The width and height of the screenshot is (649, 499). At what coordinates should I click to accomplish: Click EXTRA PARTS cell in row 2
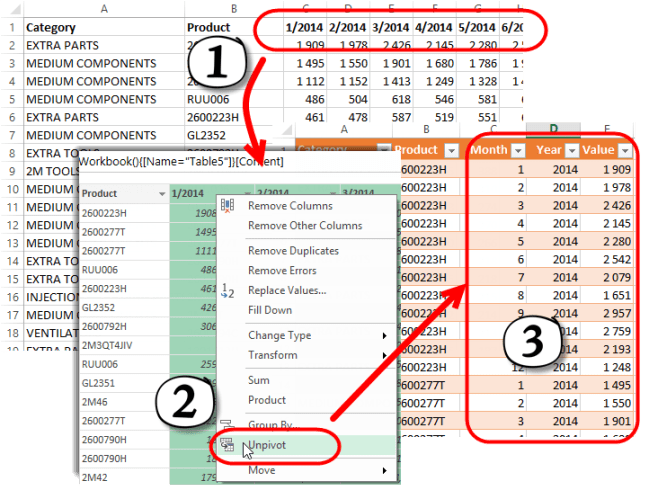click(104, 45)
